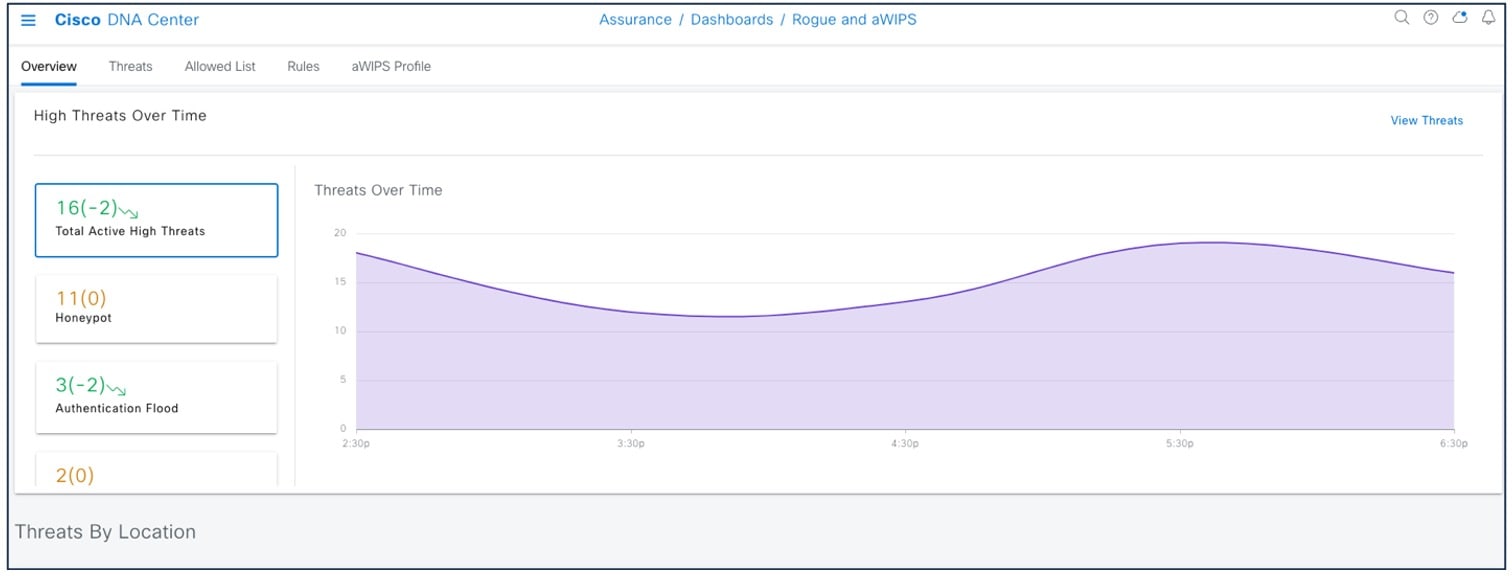Click Rogue and aWIPS breadcrumb

click(854, 20)
